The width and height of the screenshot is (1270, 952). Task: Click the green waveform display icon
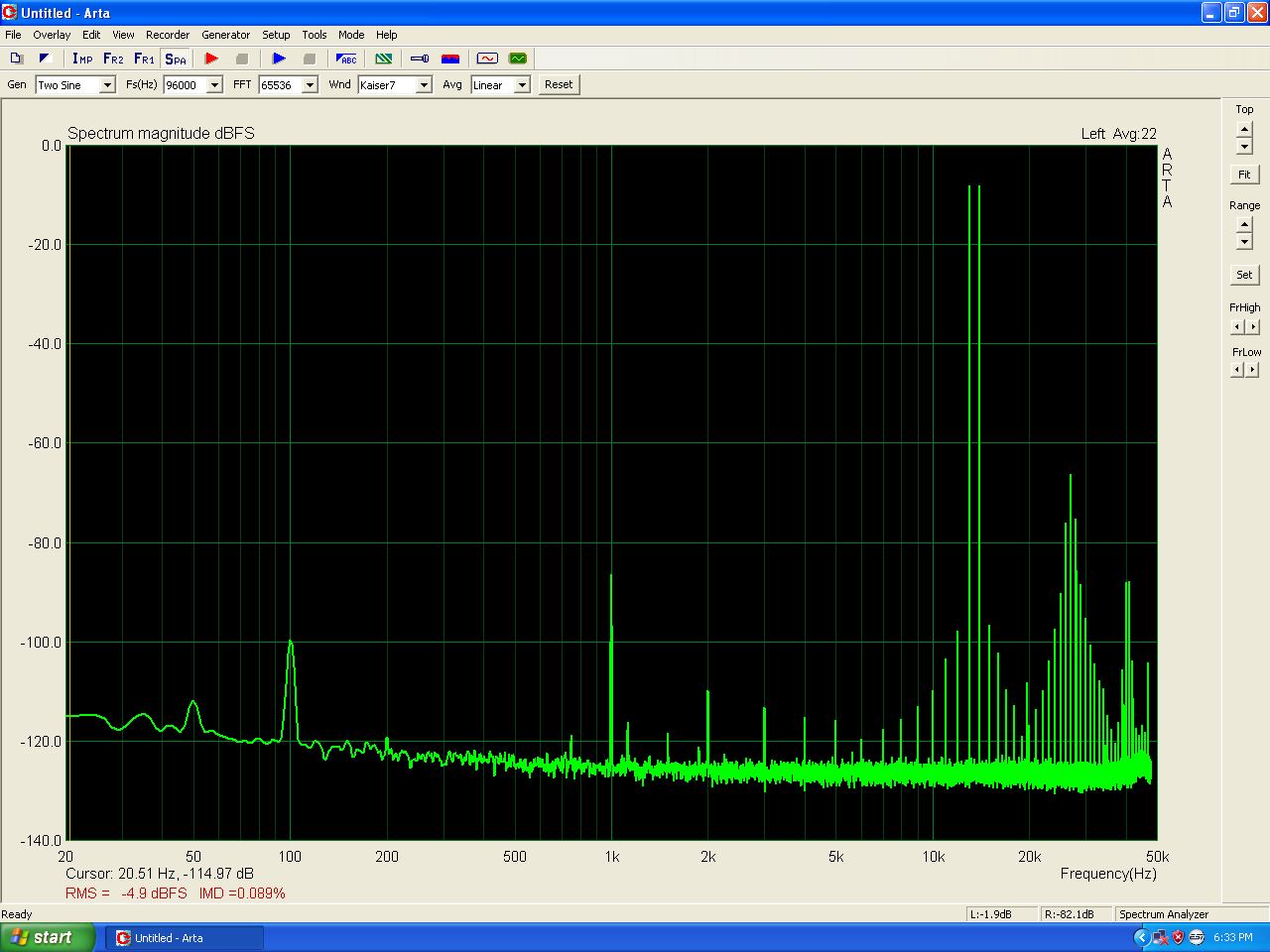[518, 59]
